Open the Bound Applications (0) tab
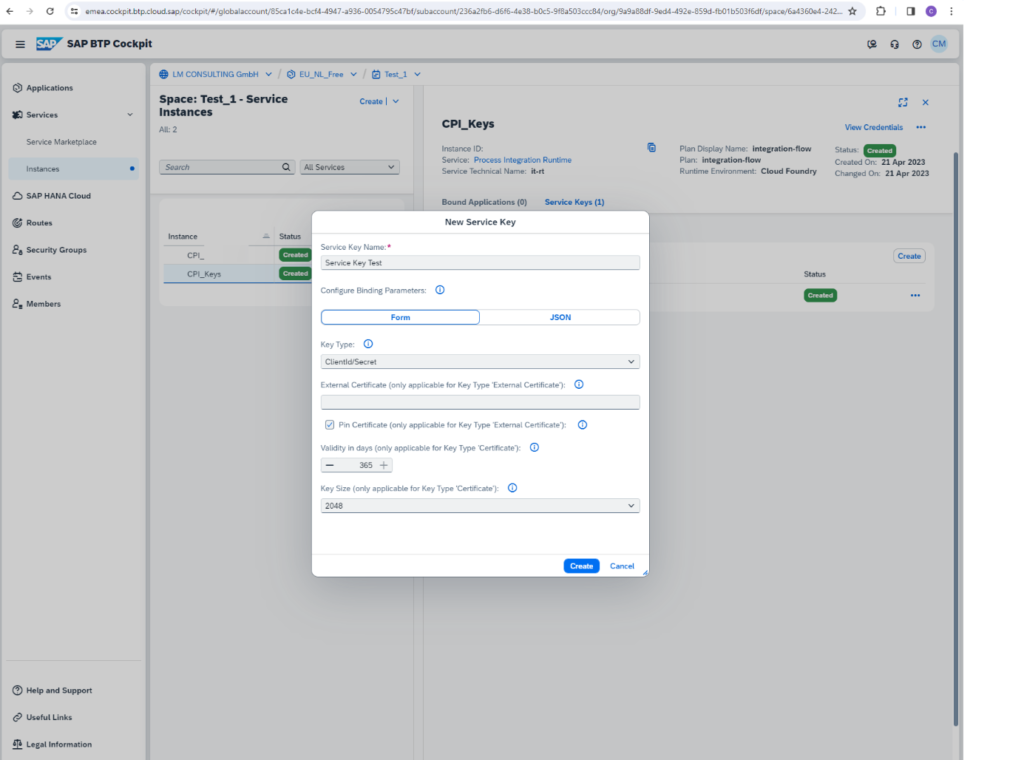Image resolution: width=1024 pixels, height=760 pixels. pos(485,202)
